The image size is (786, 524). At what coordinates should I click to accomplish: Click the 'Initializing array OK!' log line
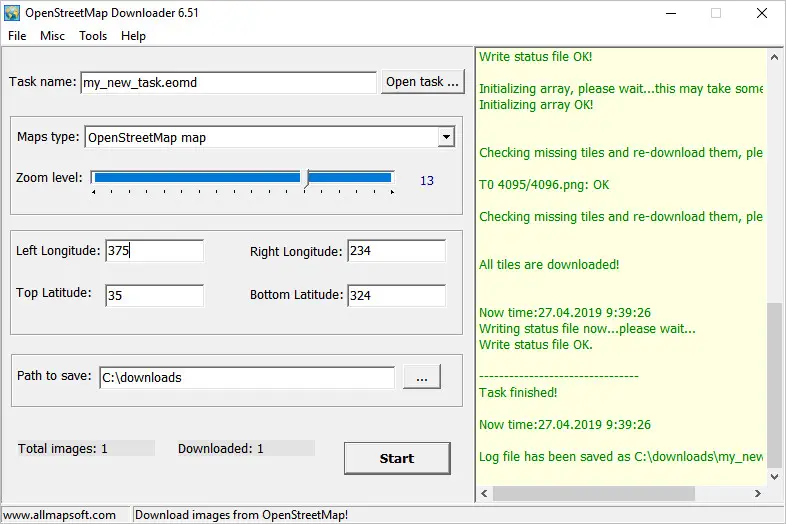[536, 105]
